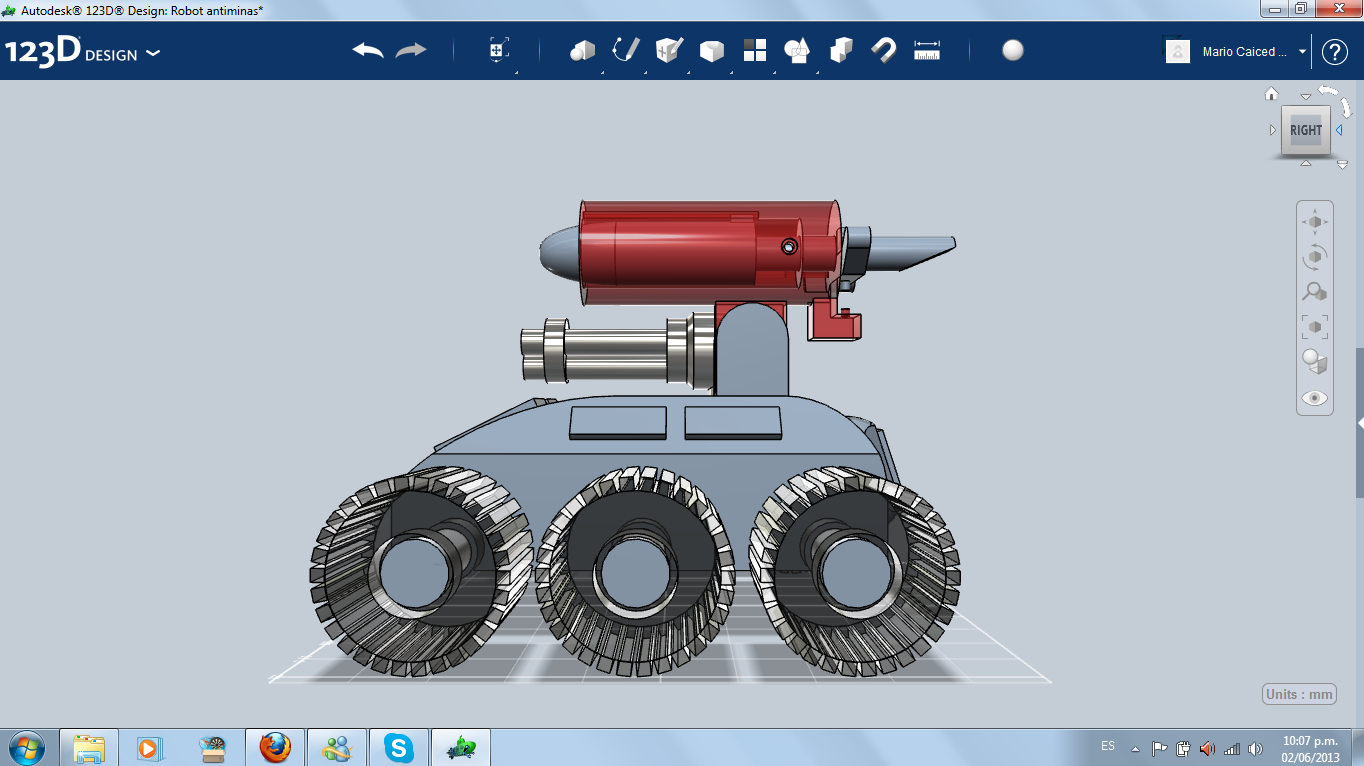
Task: Click the user profile avatar
Action: 1178,51
